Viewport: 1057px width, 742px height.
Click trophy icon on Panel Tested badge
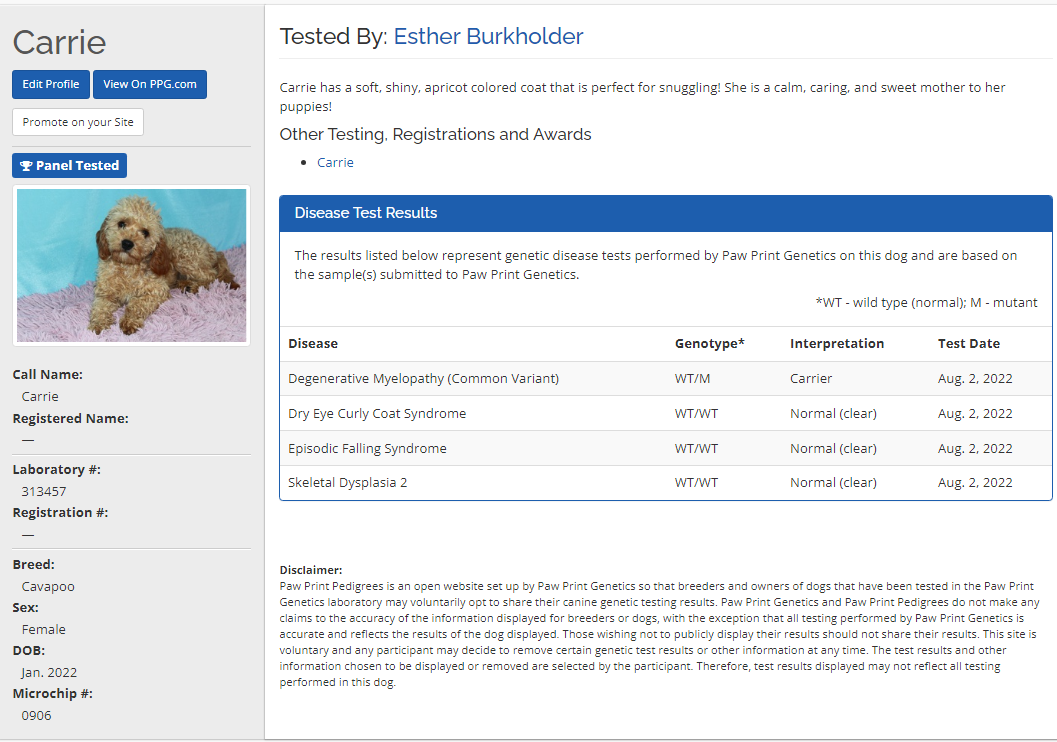tap(26, 166)
